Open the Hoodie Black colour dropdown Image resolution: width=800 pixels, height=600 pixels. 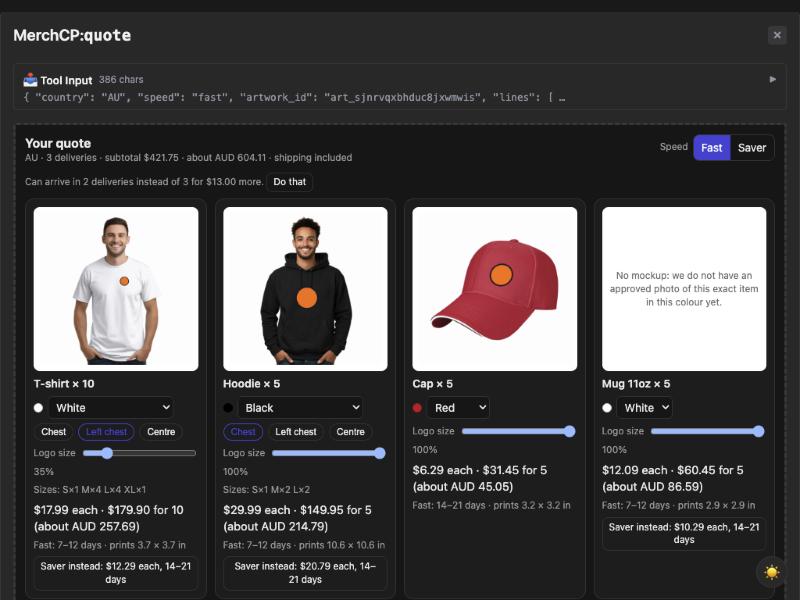[301, 408]
